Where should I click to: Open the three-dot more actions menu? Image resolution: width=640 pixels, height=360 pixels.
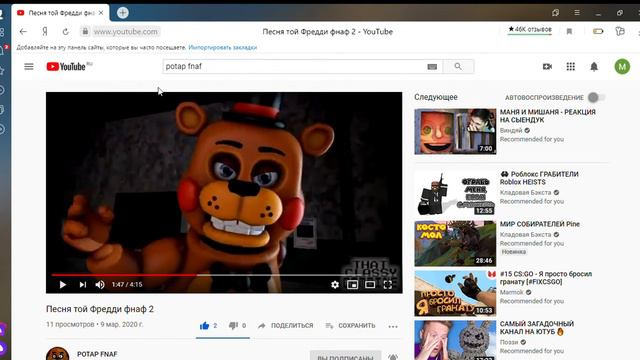tap(393, 327)
